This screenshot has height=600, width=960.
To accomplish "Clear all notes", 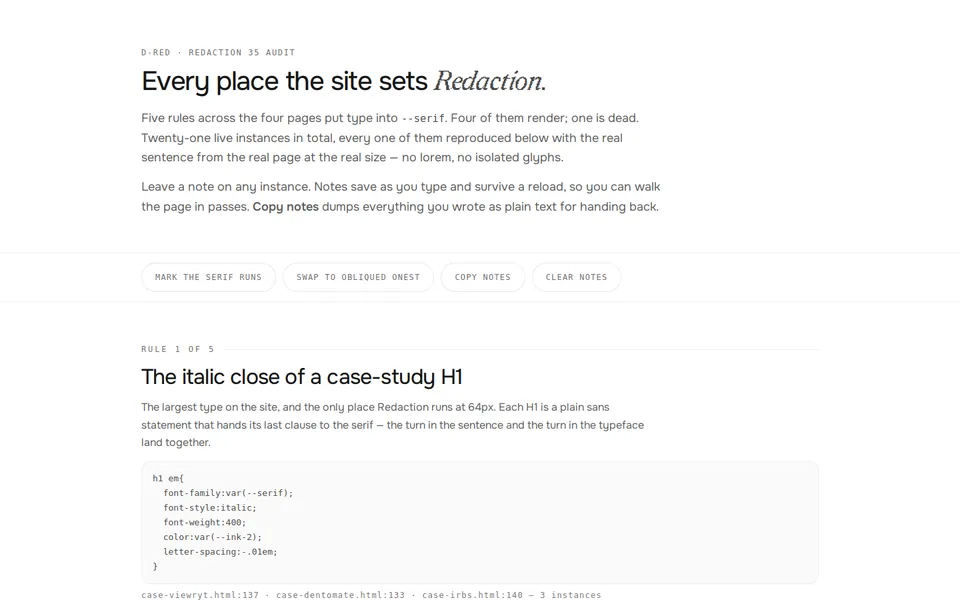I will [x=576, y=277].
